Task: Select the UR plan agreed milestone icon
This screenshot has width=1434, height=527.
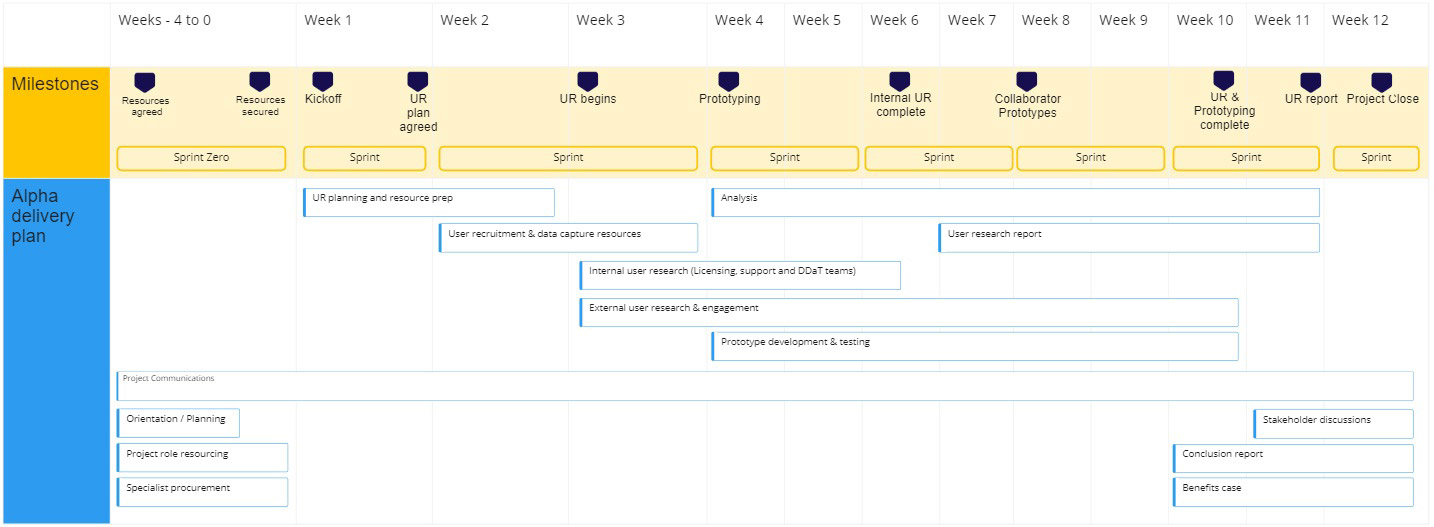Action: (418, 82)
